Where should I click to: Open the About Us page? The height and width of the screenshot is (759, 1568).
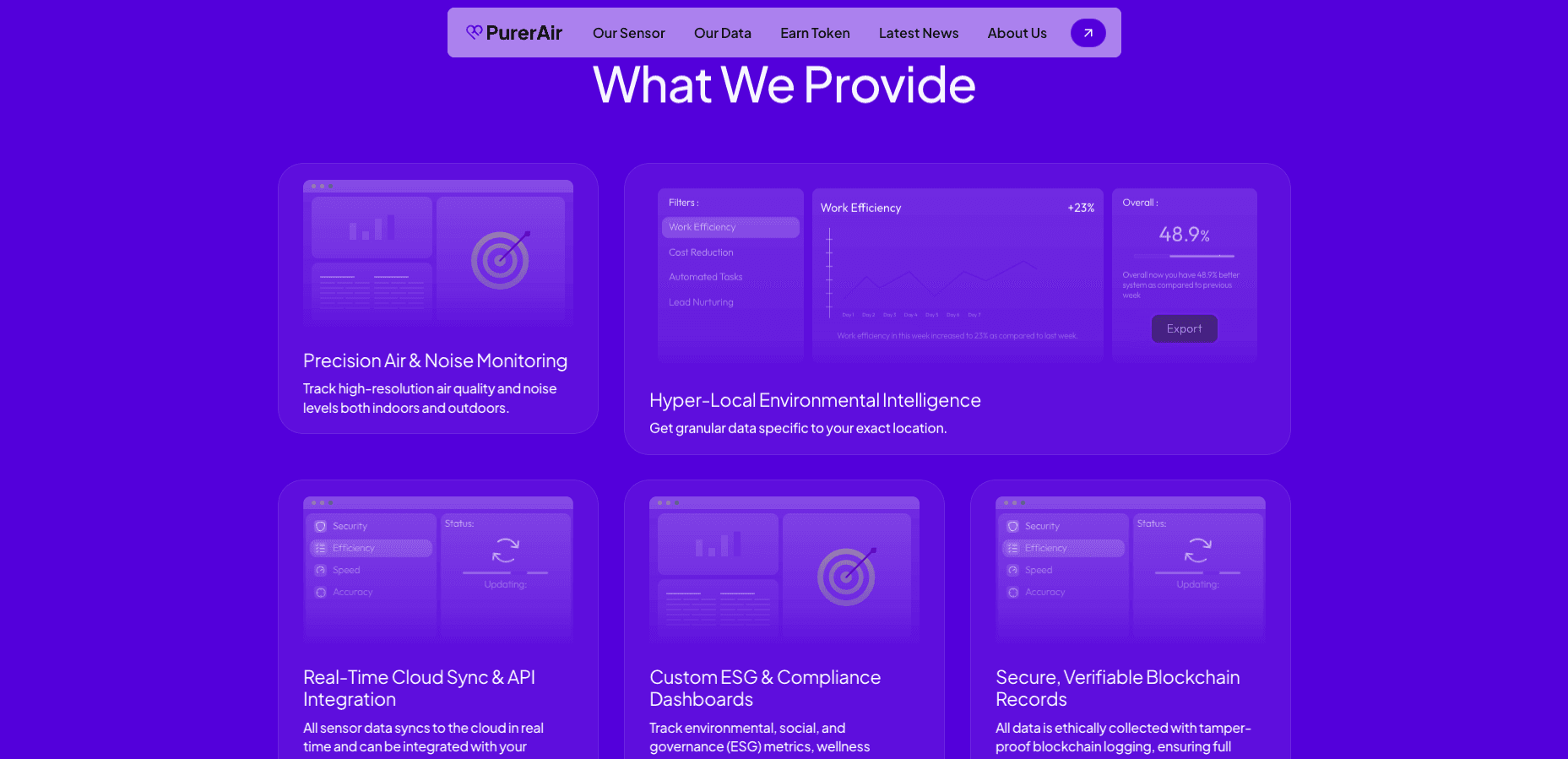(1017, 33)
